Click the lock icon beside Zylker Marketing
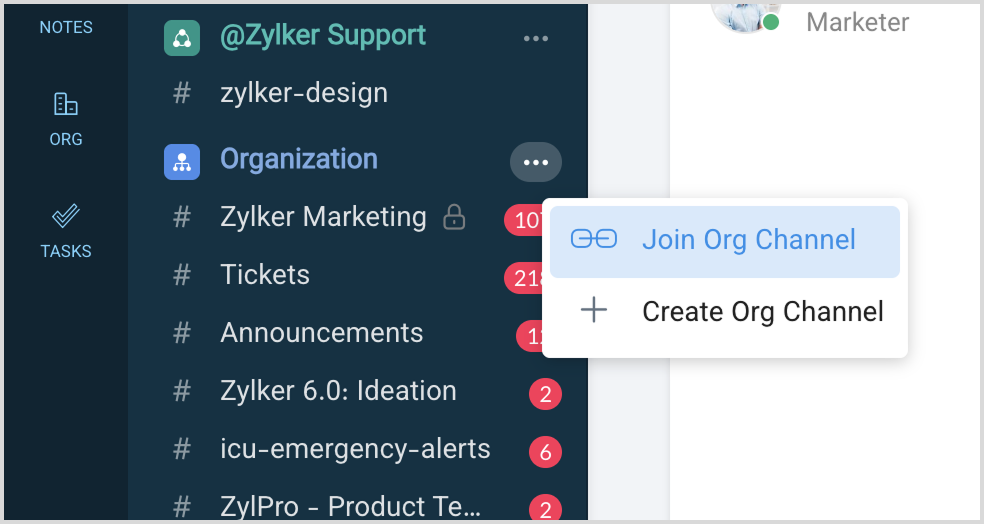 coord(454,217)
